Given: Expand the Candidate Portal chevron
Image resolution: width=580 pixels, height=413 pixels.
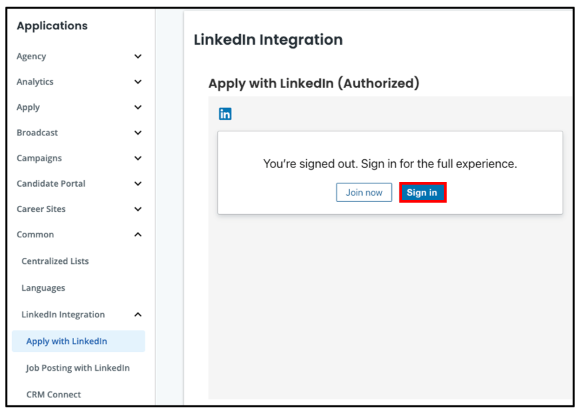Looking at the screenshot, I should [x=138, y=184].
